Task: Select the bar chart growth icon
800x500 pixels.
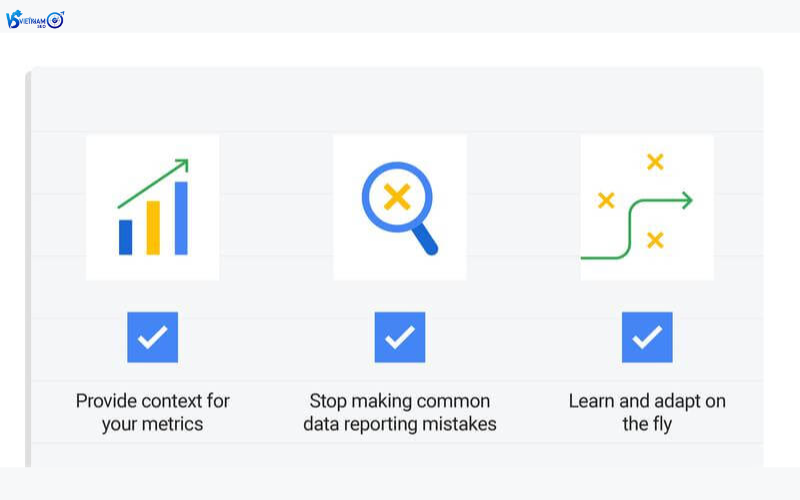Action: 153,207
